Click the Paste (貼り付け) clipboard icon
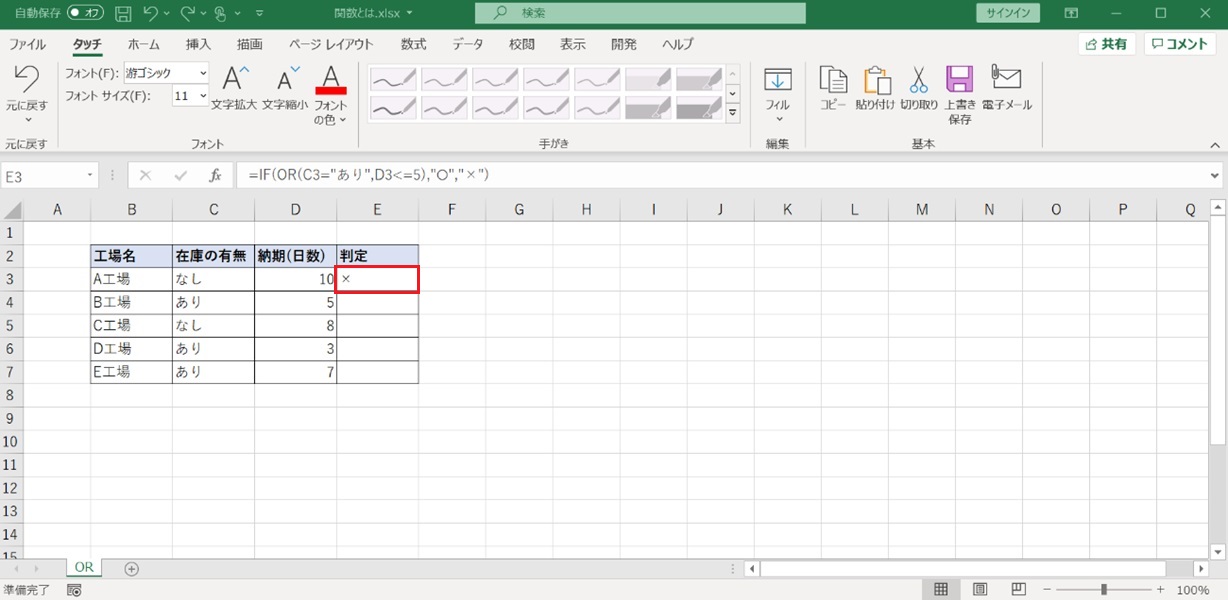Image resolution: width=1228 pixels, height=604 pixels. tap(876, 82)
